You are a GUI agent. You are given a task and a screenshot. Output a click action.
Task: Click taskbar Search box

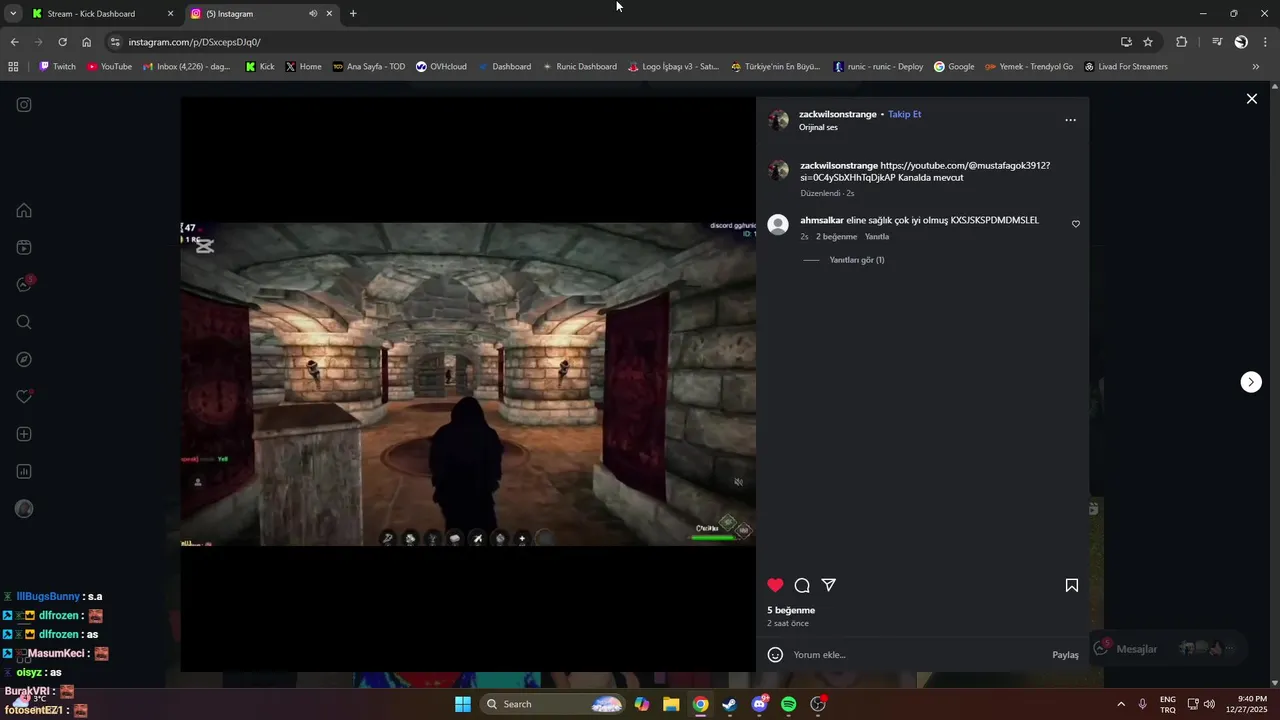[x=553, y=704]
